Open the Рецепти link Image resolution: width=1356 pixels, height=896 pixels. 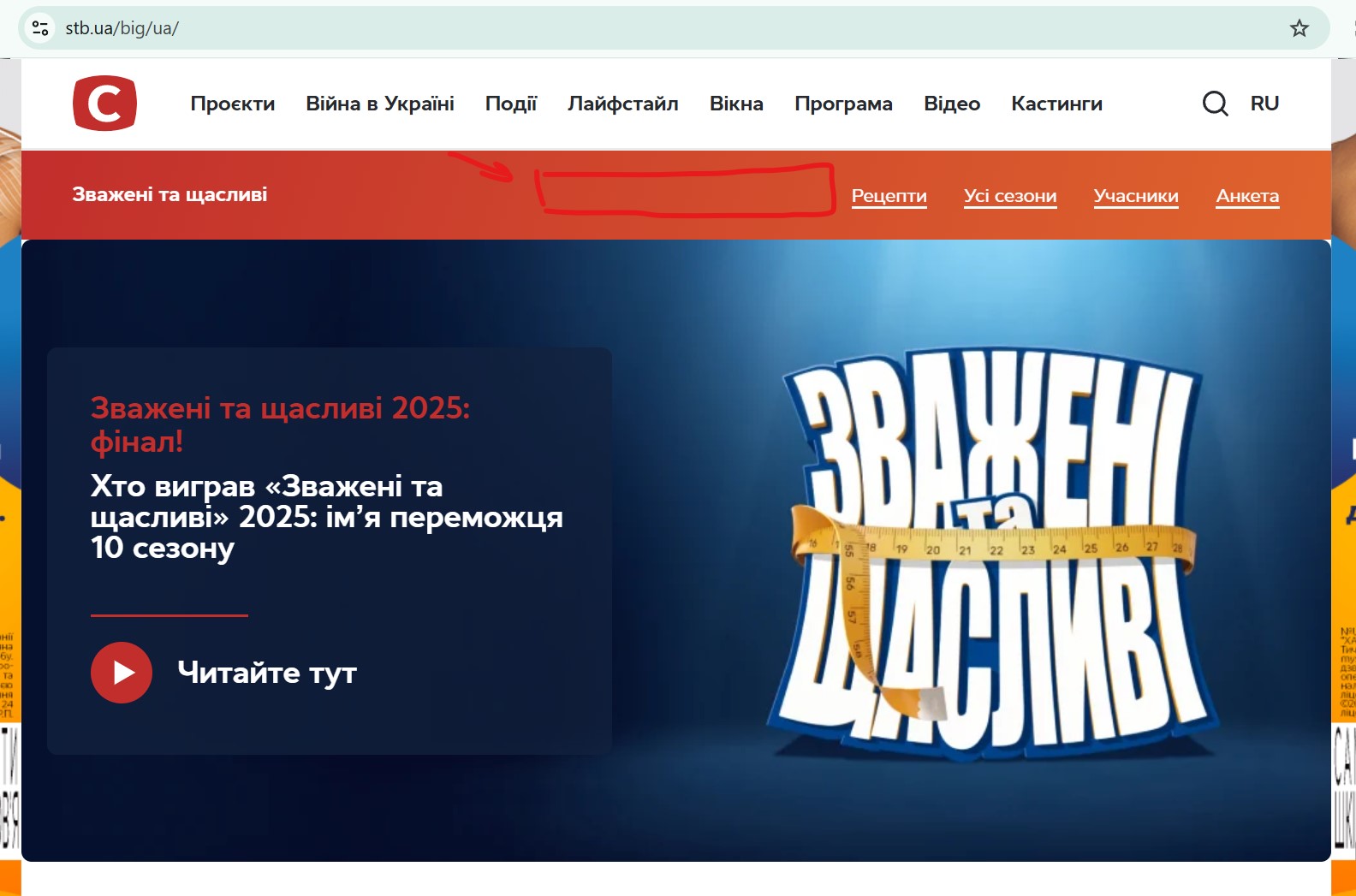[x=889, y=196]
